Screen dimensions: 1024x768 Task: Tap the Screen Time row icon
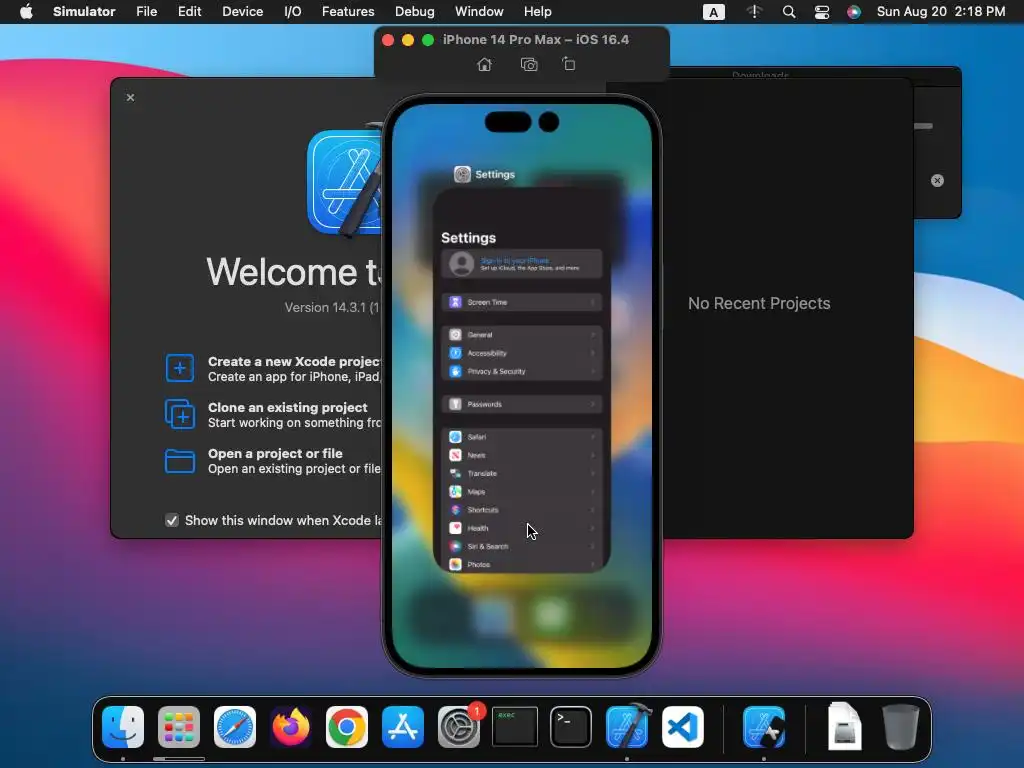point(455,302)
